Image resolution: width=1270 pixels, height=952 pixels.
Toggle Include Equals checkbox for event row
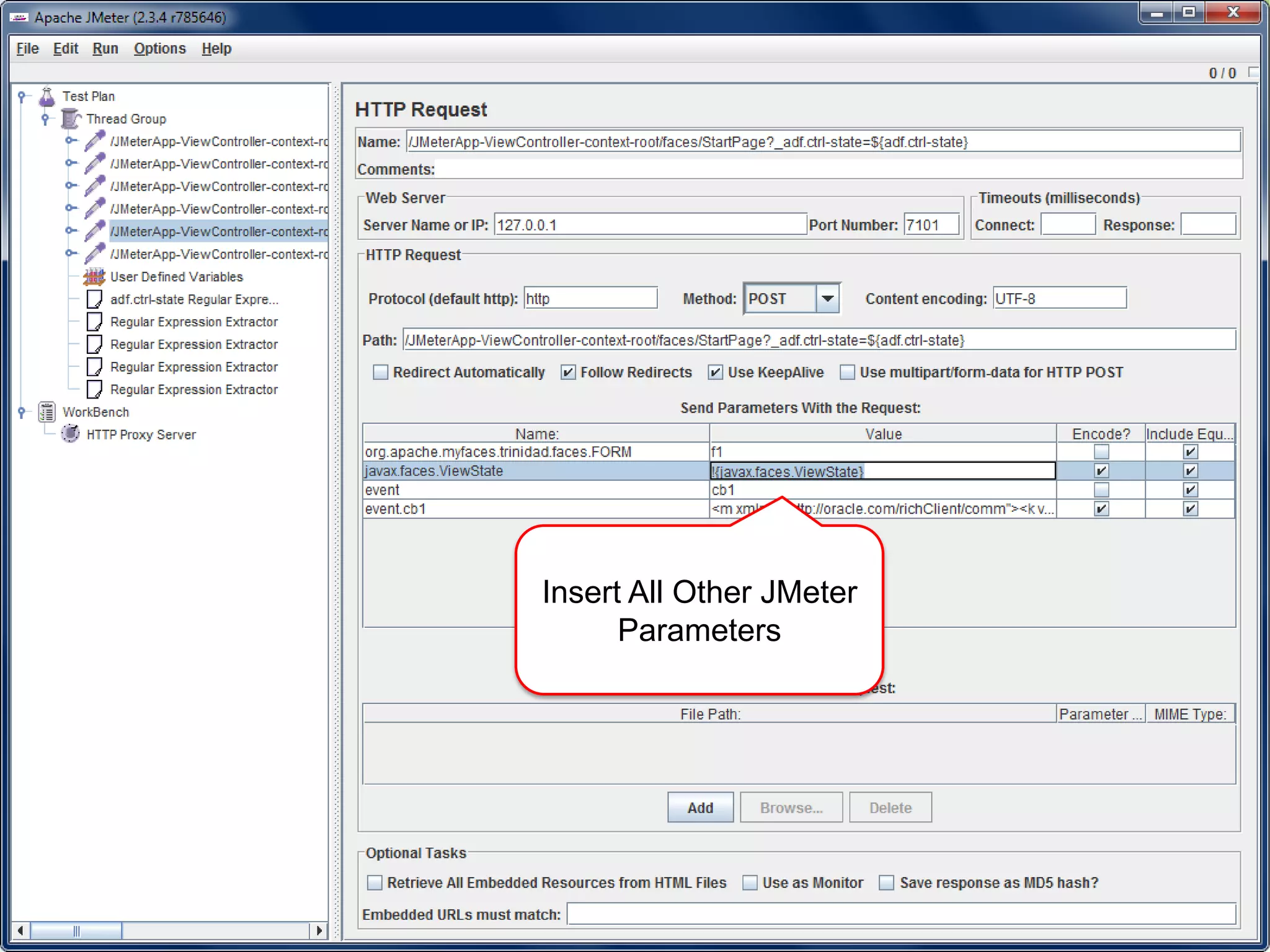coord(1190,490)
